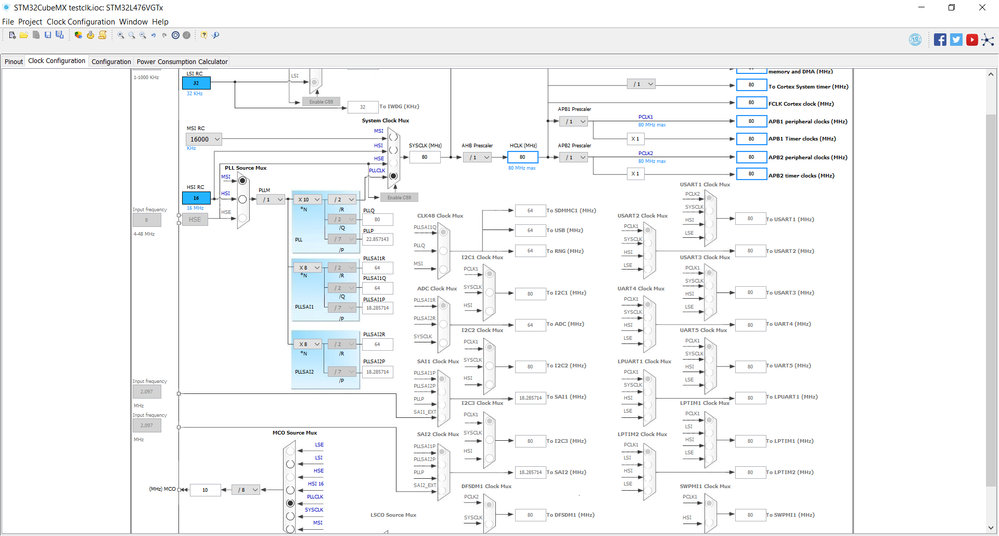999x536 pixels.
Task: Click the yellow Help question mark icon
Action: click(204, 36)
